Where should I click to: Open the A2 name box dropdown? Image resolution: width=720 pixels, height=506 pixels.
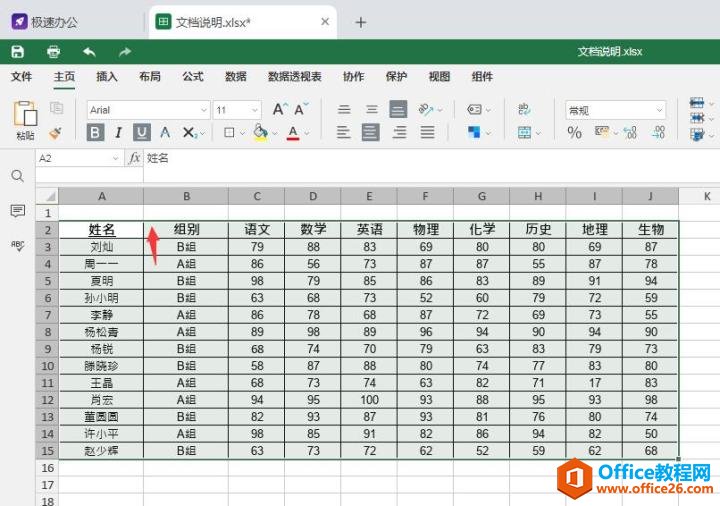pyautogui.click(x=115, y=159)
